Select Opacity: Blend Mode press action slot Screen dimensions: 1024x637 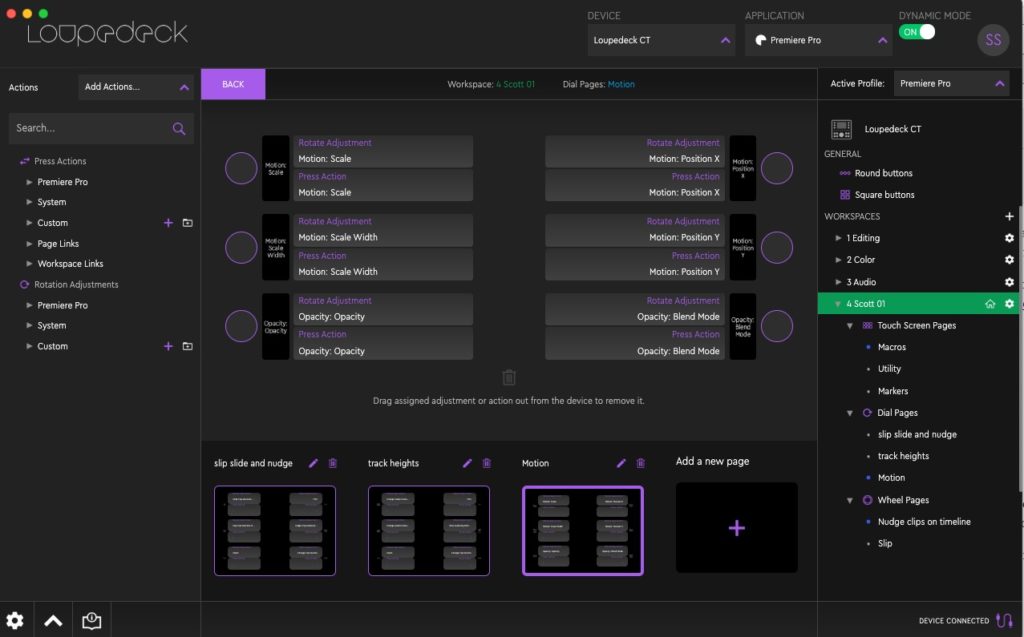click(635, 344)
